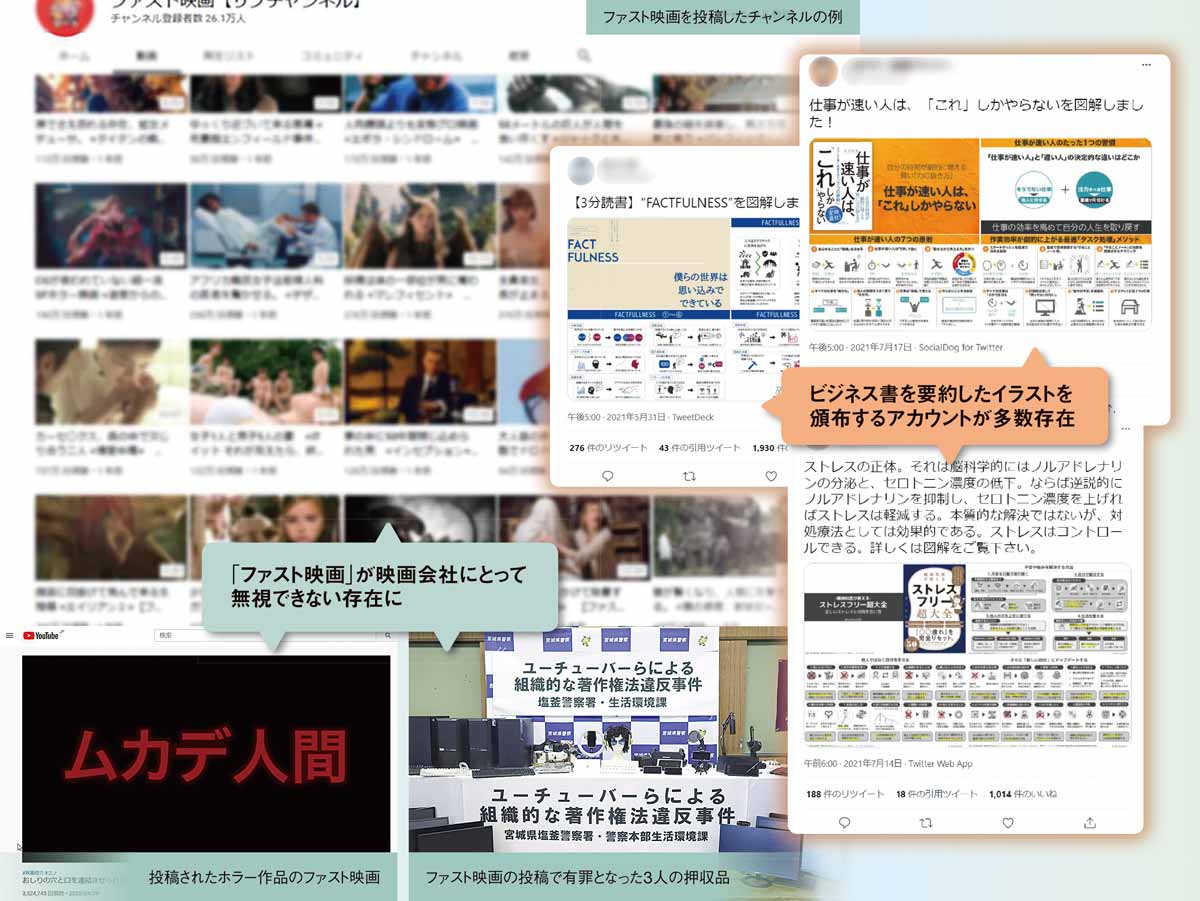Open the FACTFULNESS infographic image
Screen dimensions: 1200x901
point(684,311)
